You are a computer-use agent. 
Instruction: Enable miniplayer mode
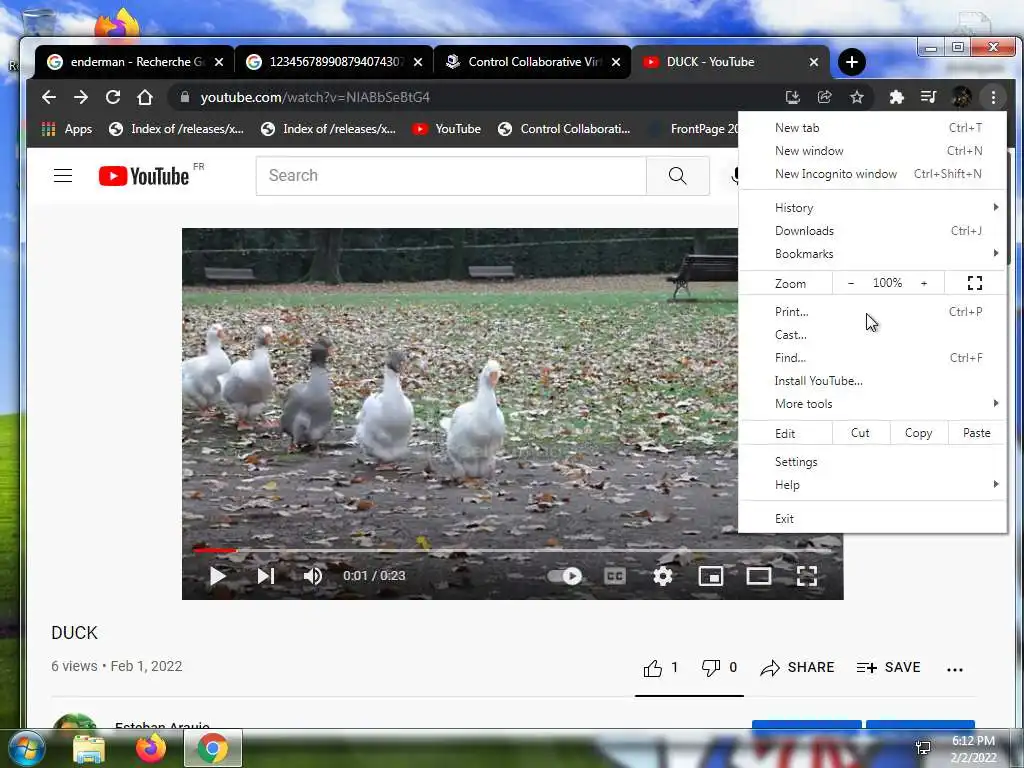[x=711, y=576]
